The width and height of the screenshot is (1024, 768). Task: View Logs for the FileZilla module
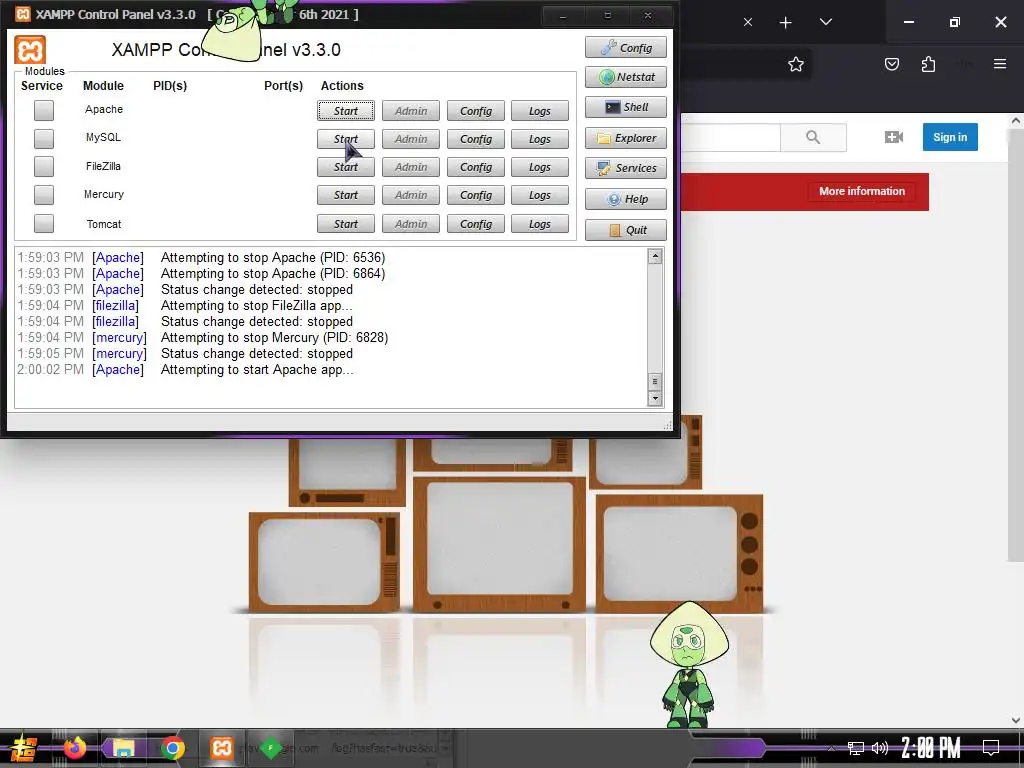point(539,167)
